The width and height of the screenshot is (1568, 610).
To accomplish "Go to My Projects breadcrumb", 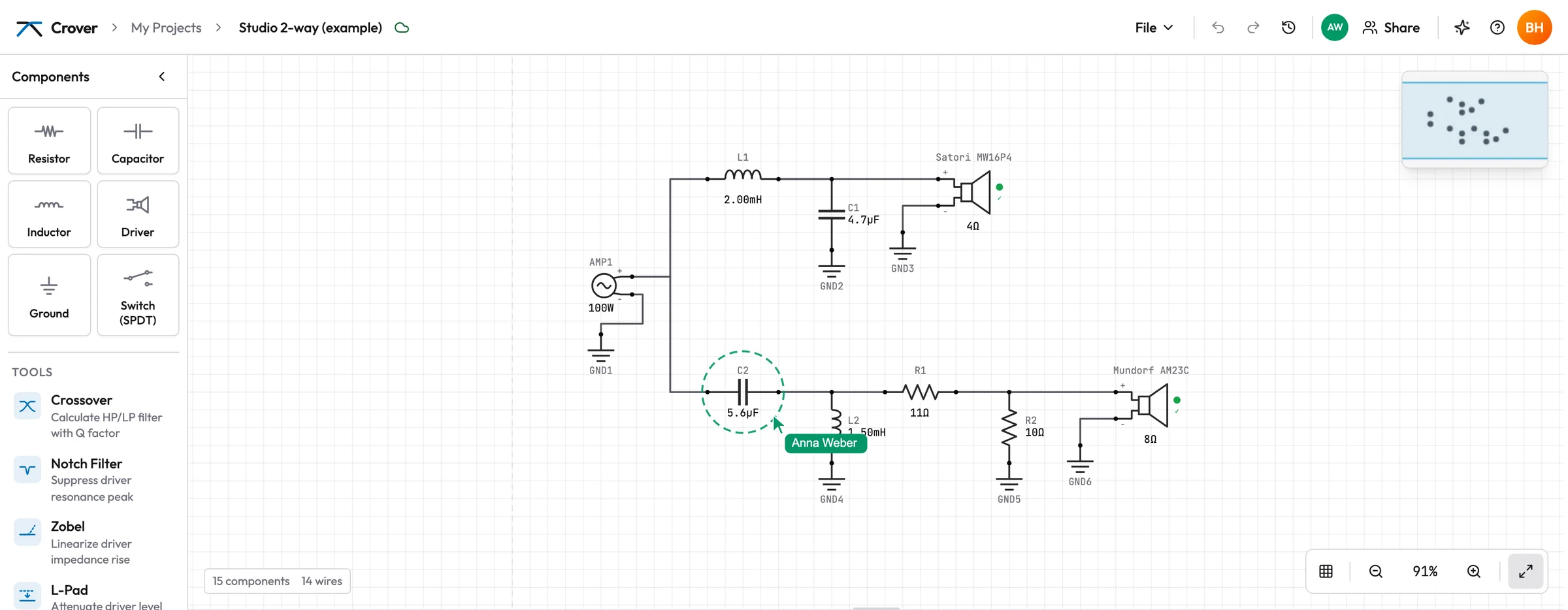I will (x=166, y=27).
